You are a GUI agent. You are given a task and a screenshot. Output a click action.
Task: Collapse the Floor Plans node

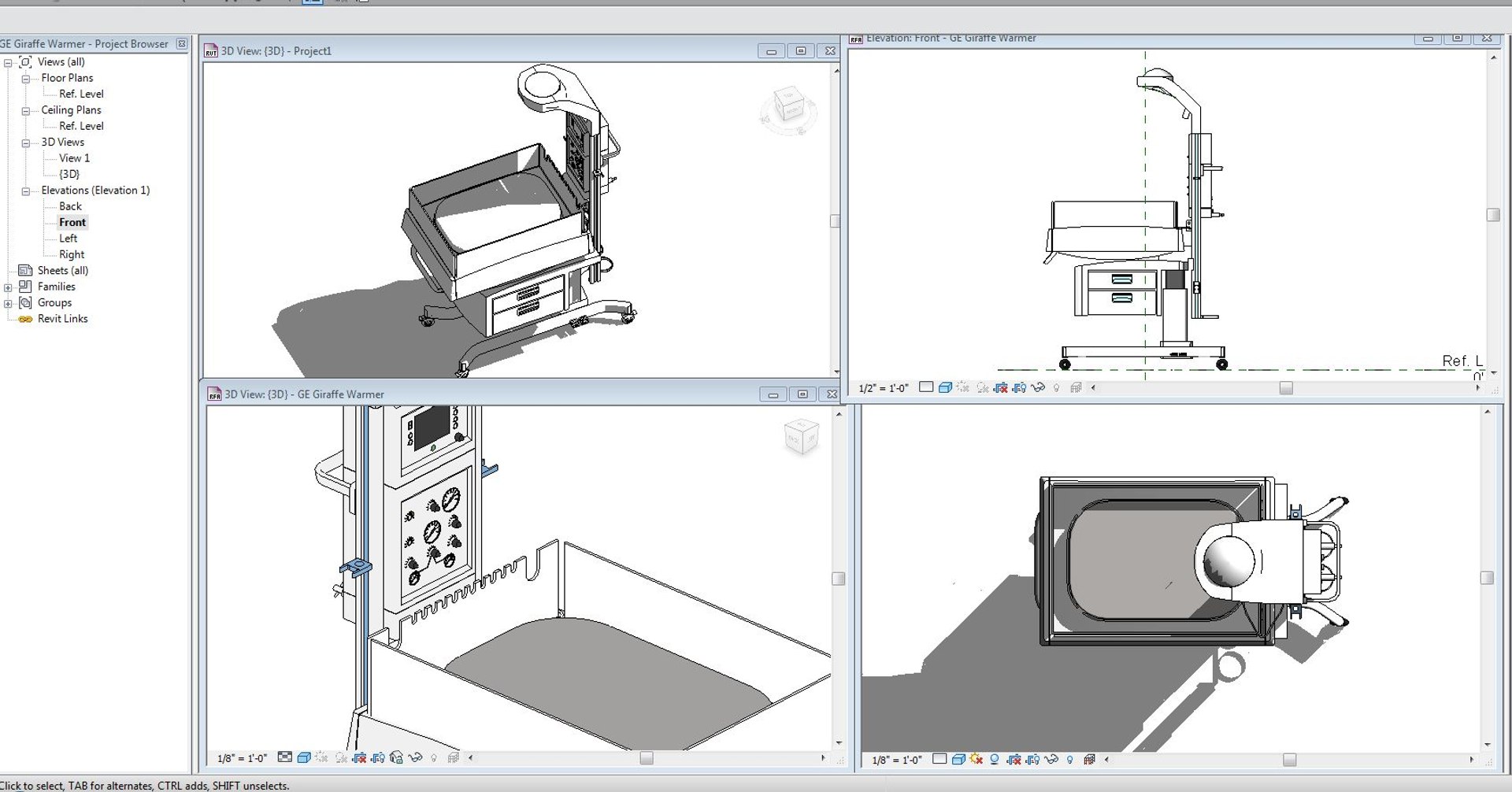(x=25, y=79)
